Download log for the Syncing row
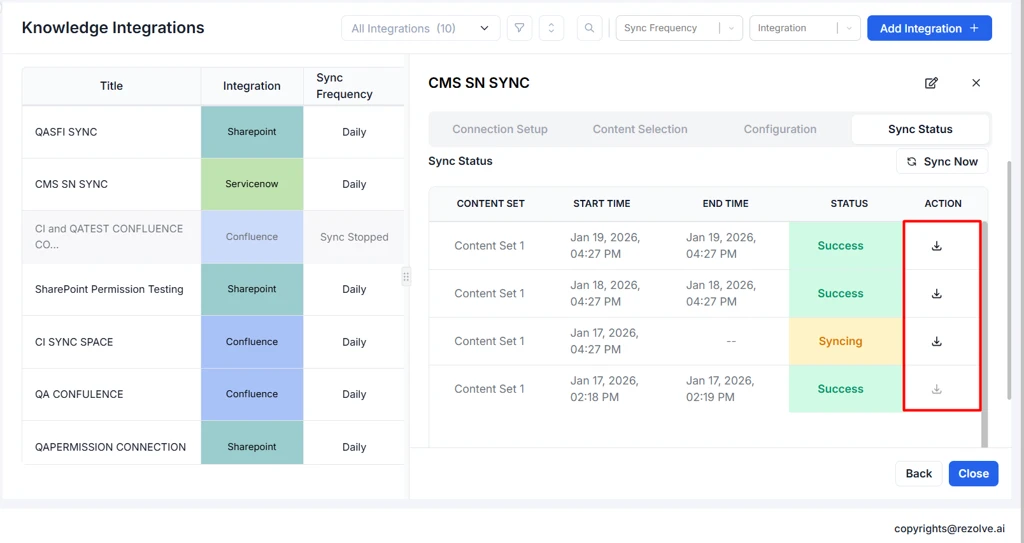Screen dimensions: 1024x543 pos(937,341)
